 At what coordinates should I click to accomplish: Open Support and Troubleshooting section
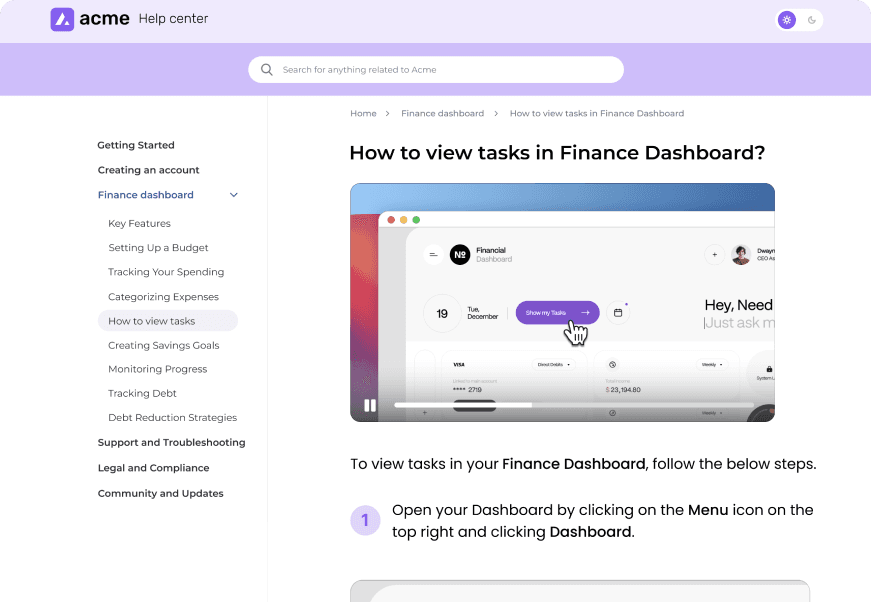click(x=171, y=442)
